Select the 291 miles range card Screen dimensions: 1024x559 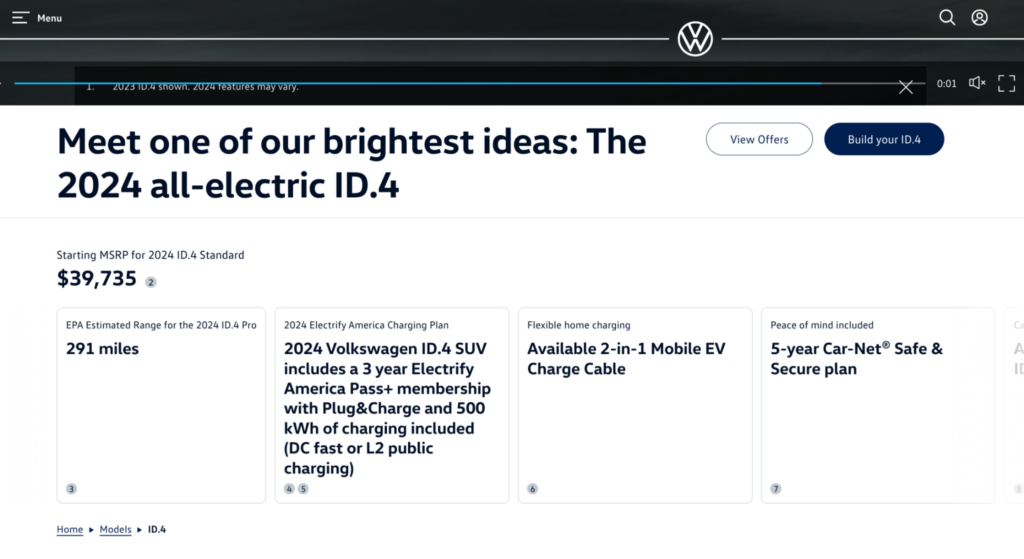161,405
